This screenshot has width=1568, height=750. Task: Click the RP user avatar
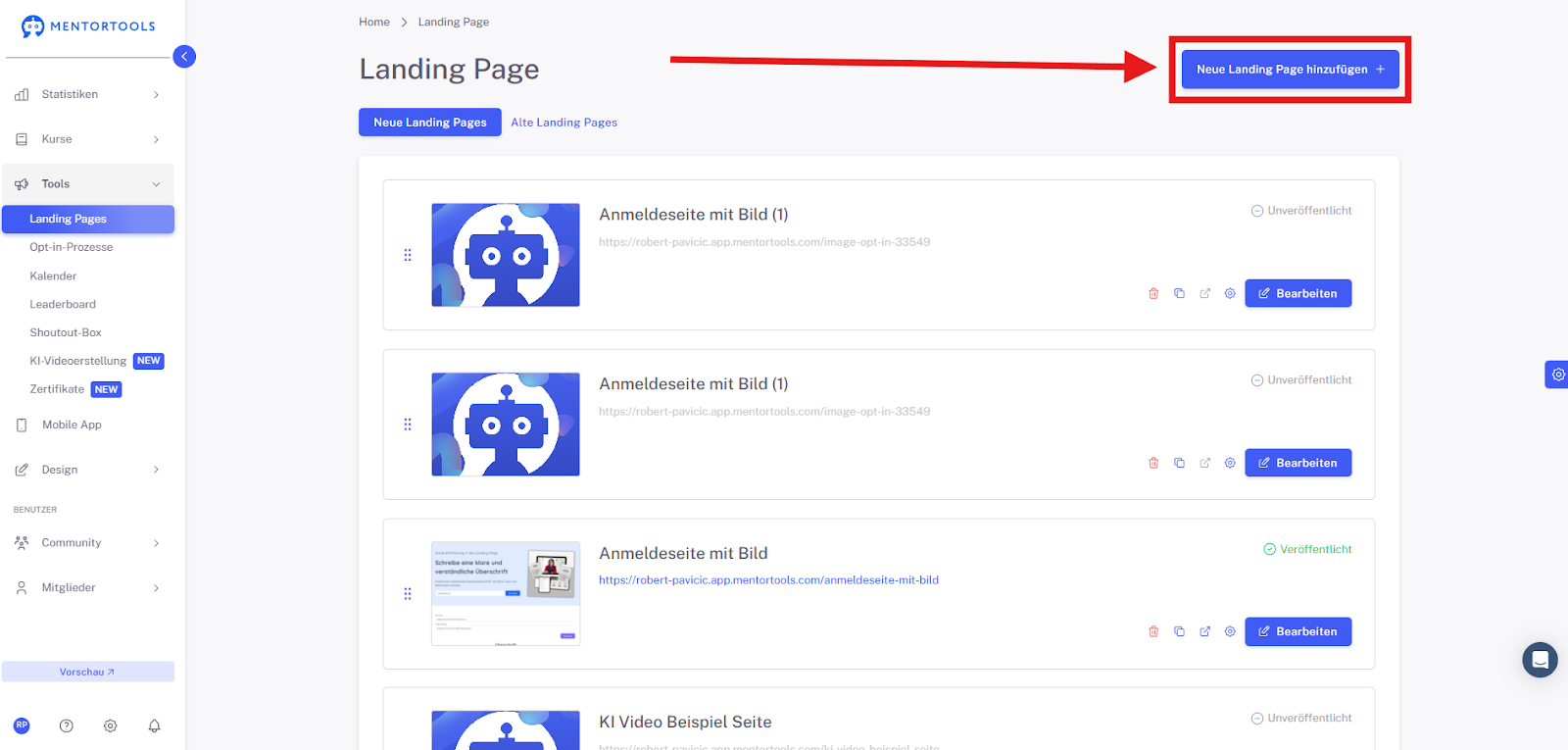click(22, 725)
